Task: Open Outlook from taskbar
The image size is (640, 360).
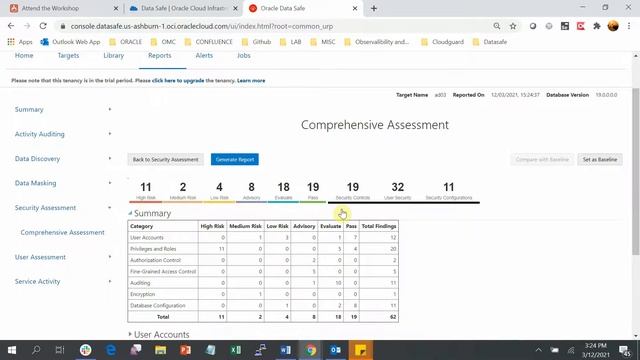Action: click(336, 350)
